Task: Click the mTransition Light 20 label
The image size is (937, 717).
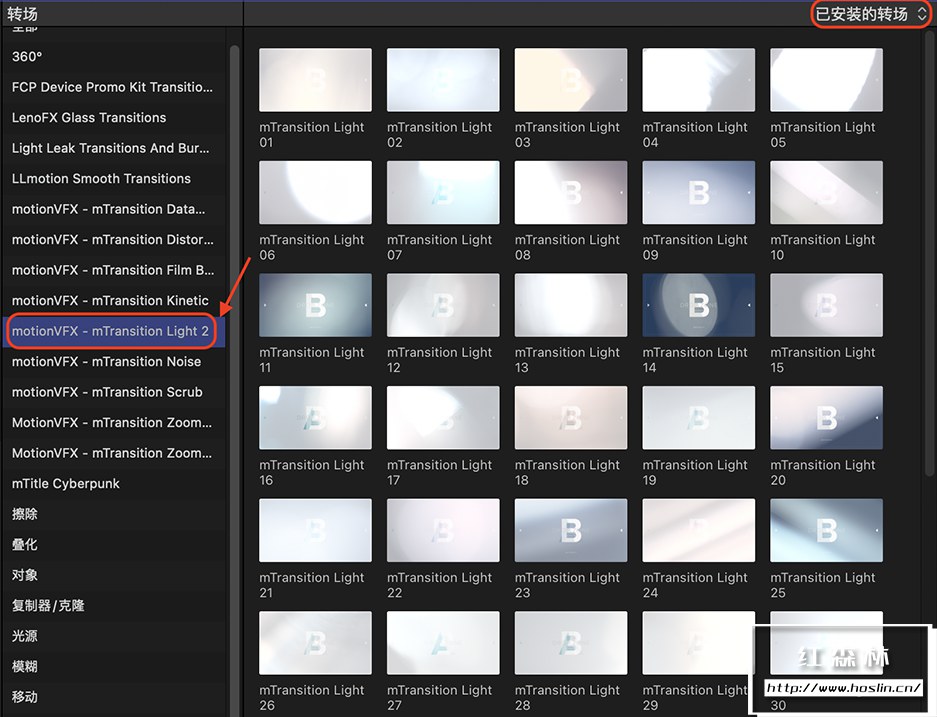Action: [x=823, y=473]
